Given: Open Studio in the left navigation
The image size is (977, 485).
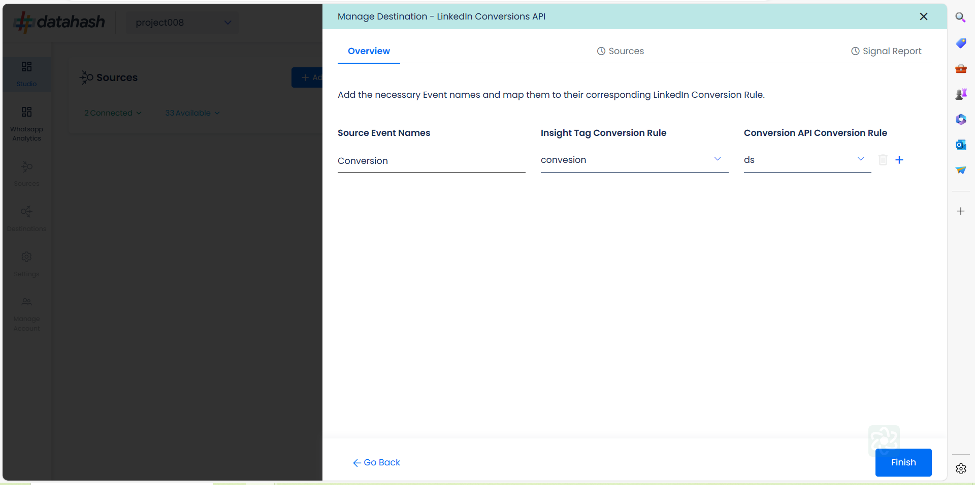Looking at the screenshot, I should point(26,74).
